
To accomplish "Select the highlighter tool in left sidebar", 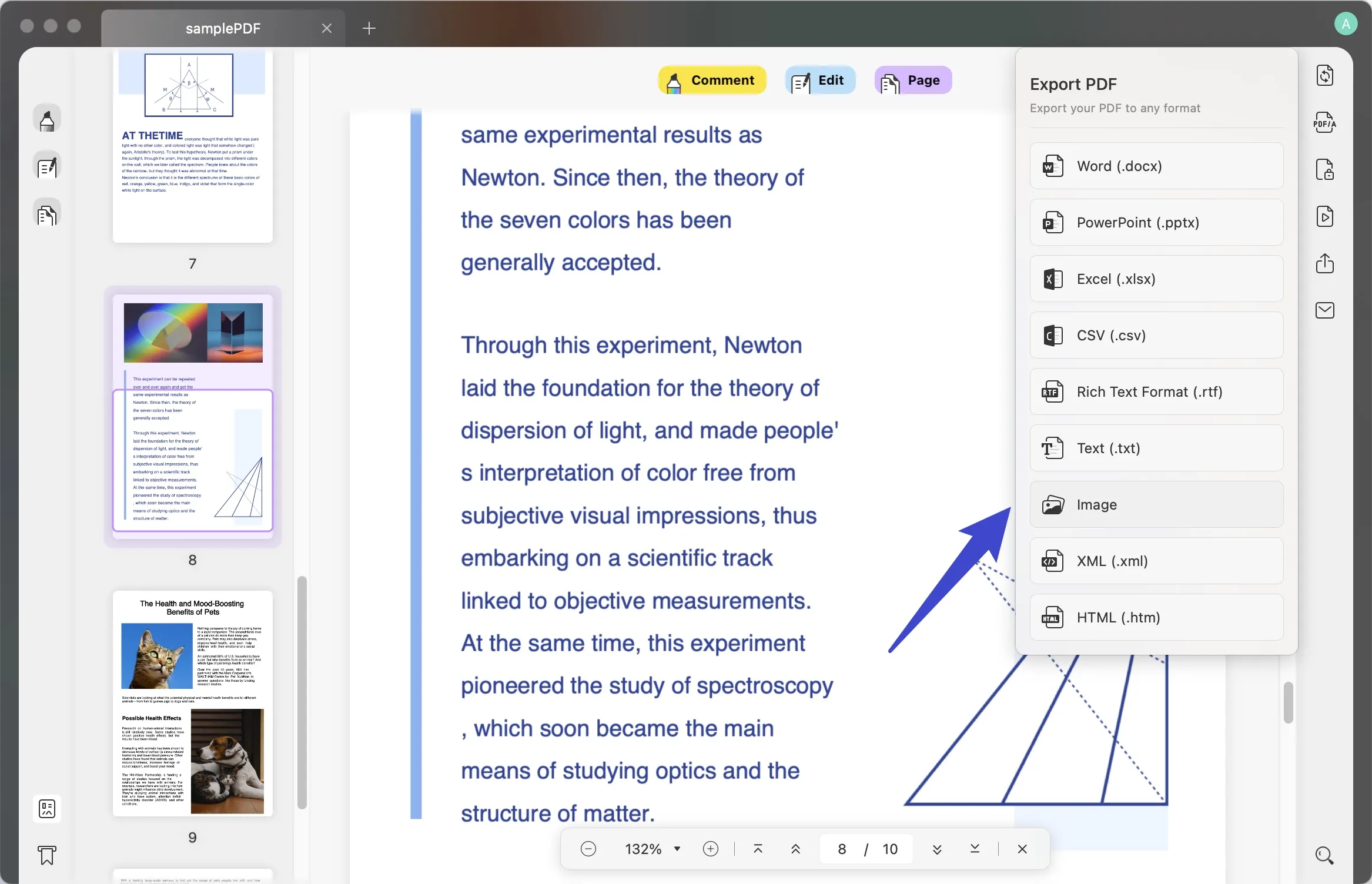I will 47,120.
